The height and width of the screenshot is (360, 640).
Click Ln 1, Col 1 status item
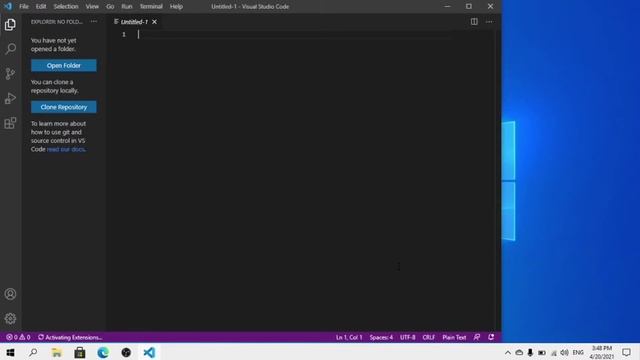pos(349,337)
